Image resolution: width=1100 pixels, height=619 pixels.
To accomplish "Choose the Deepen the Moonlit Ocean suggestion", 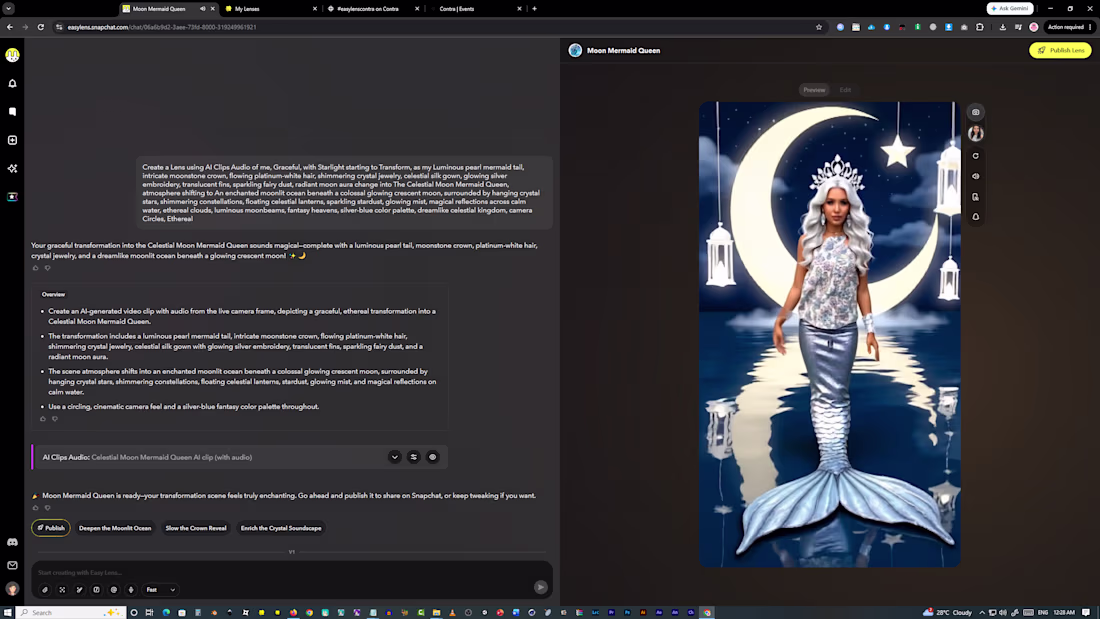I will (115, 528).
